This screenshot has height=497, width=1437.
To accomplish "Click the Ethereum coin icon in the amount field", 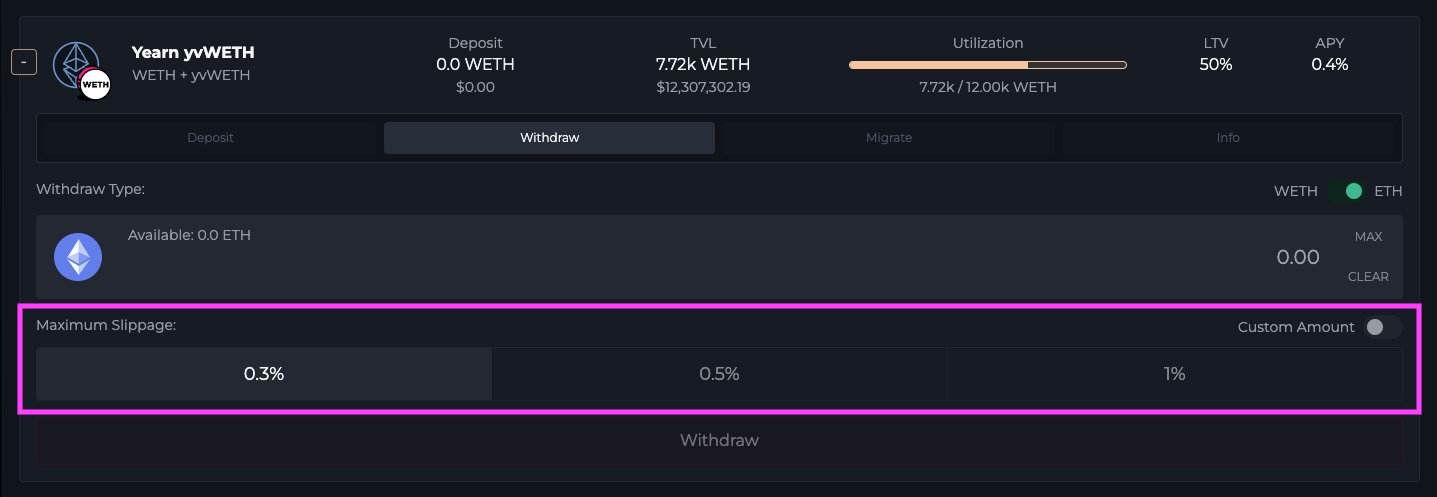I will tap(78, 256).
